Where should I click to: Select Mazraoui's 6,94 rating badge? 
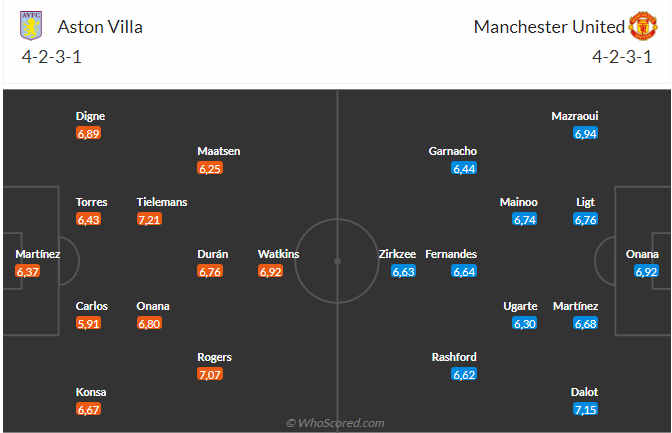pos(586,133)
